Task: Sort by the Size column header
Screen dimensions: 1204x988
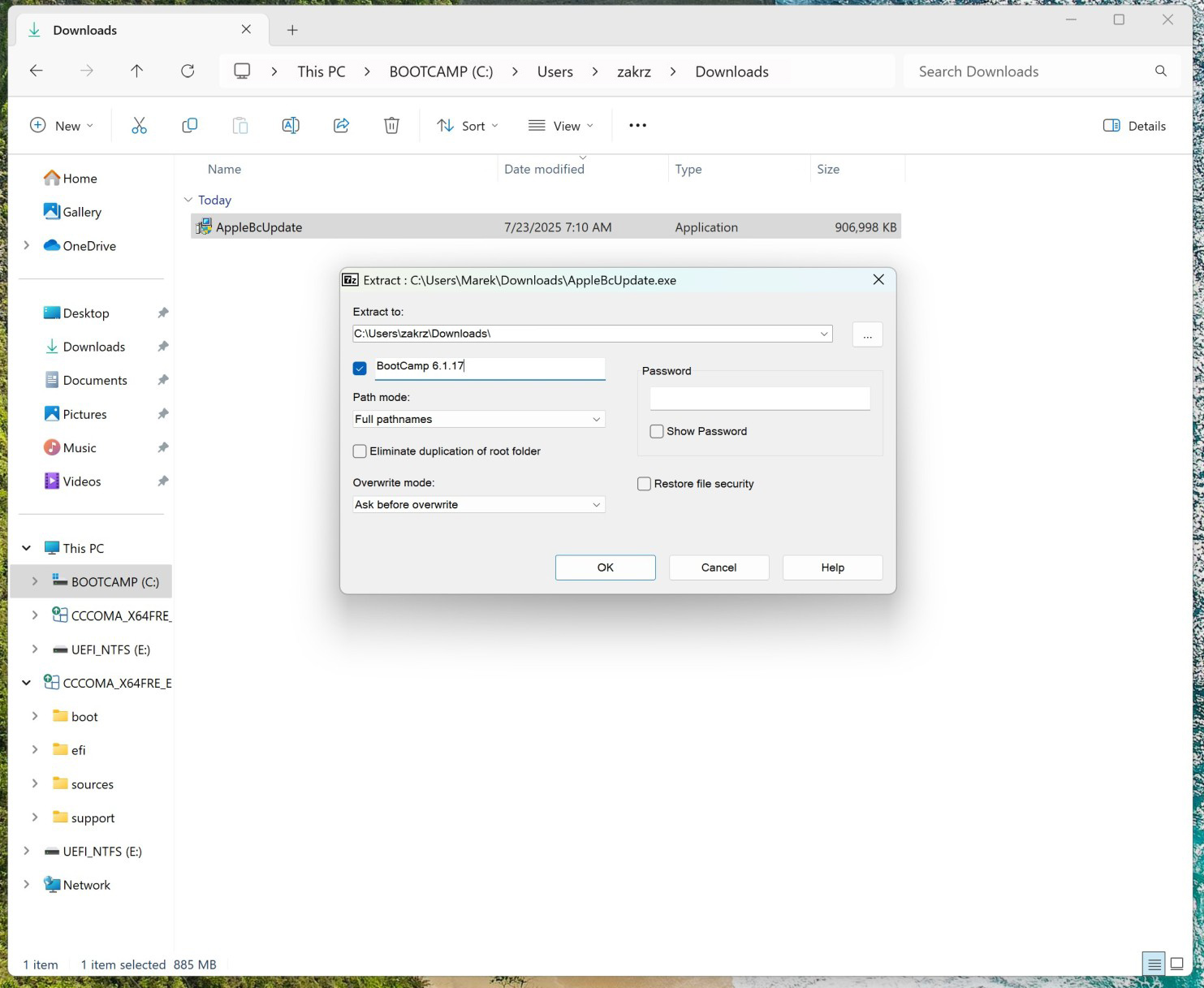Action: [828, 169]
